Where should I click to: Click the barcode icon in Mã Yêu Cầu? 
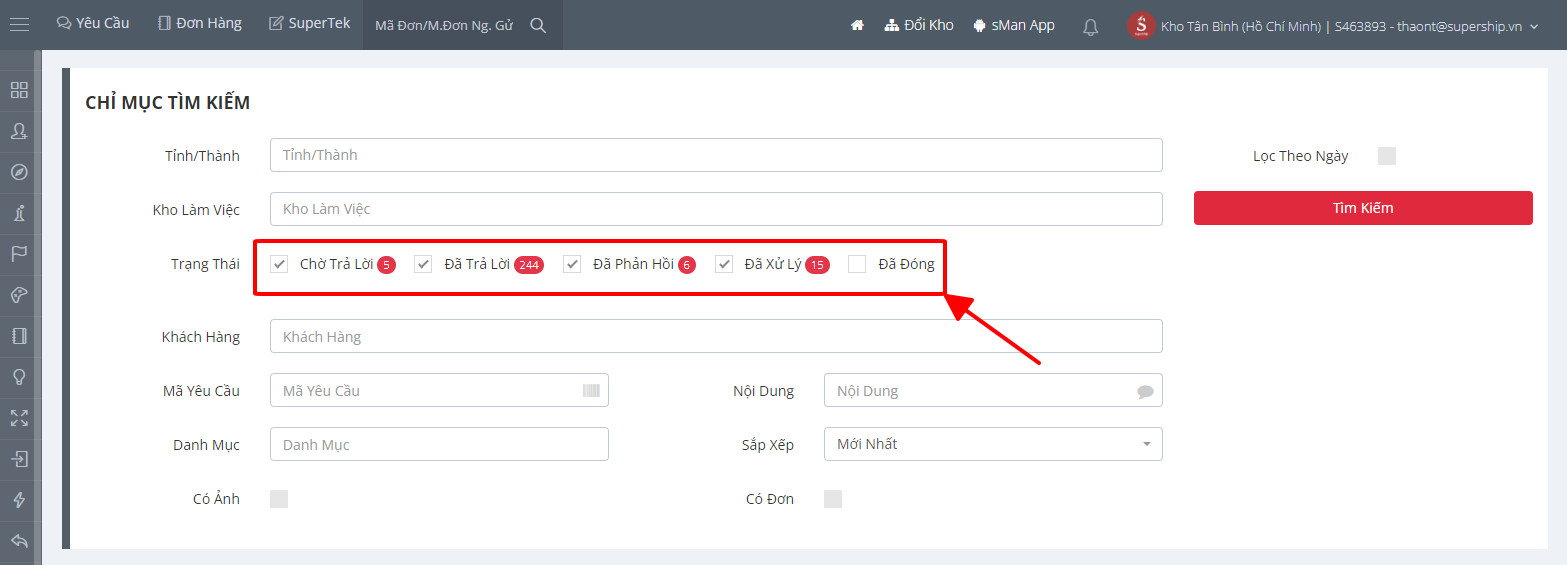point(591,391)
